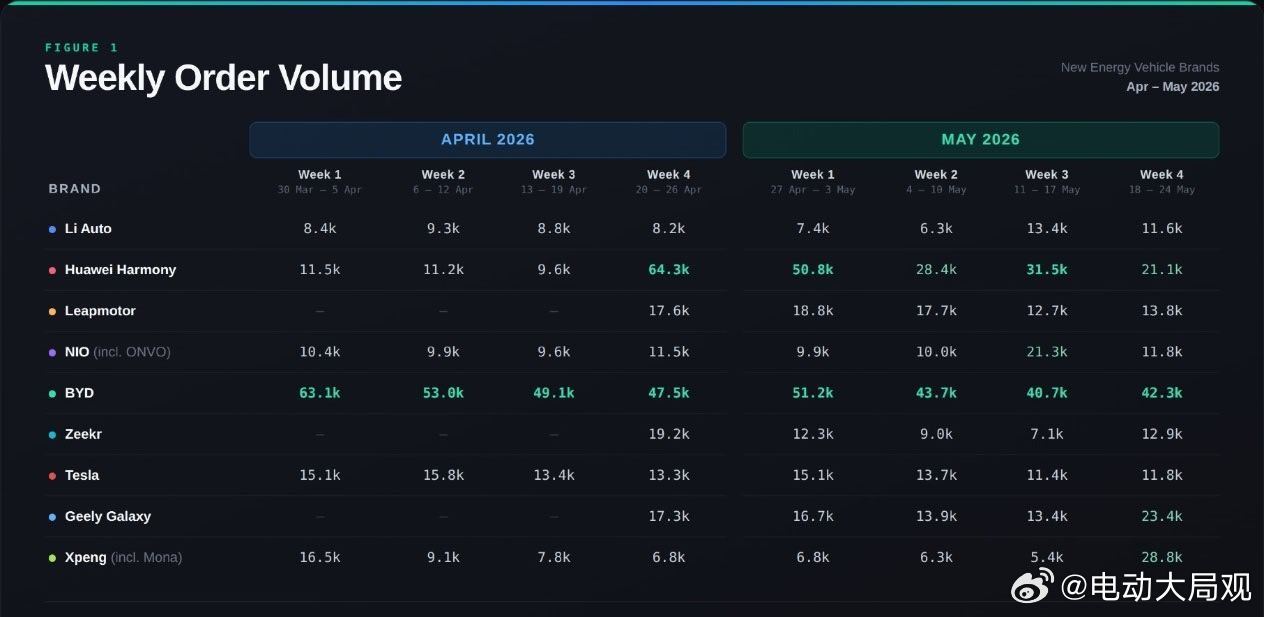
Task: Click BYD's 51.2k value
Action: pyautogui.click(x=813, y=393)
